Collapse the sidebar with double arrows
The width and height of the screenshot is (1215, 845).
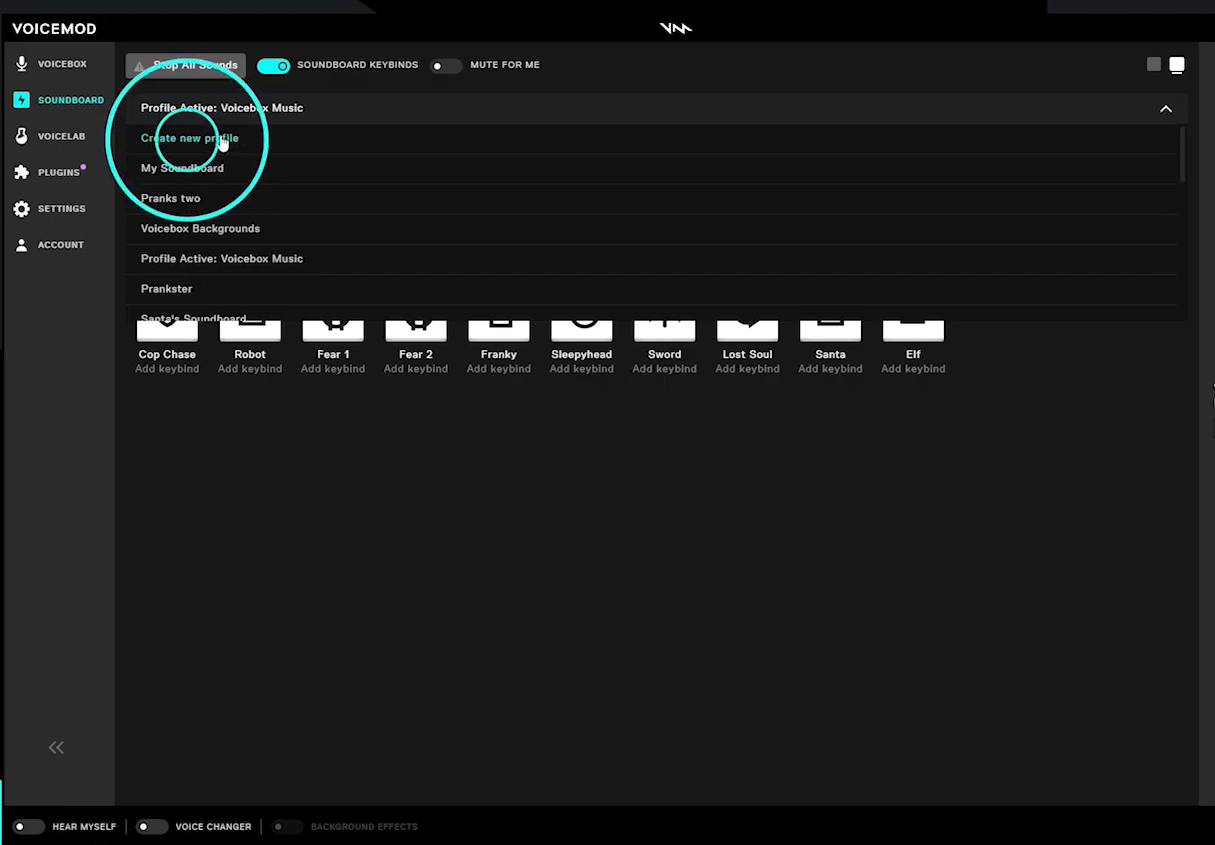pyautogui.click(x=56, y=748)
